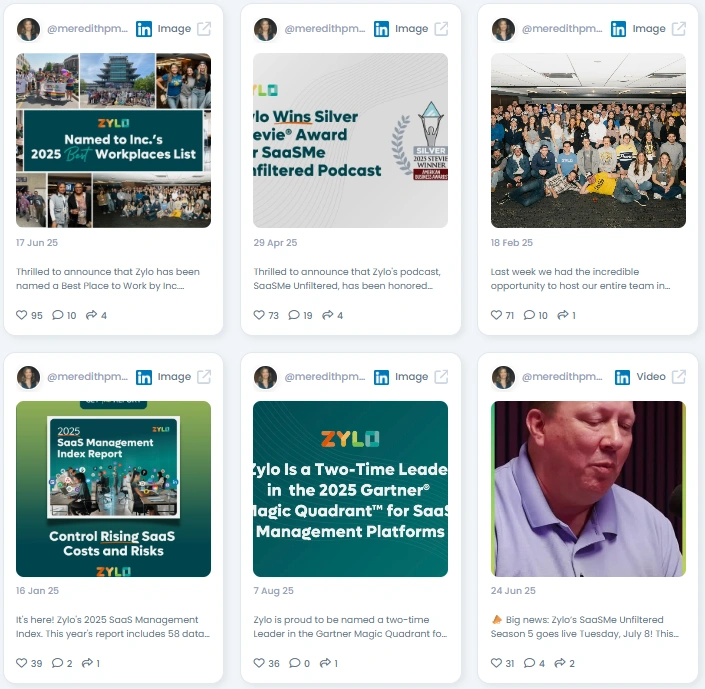Open external link on 29 Apr 25 post
Viewport: 705px width, 689px height.
[x=441, y=29]
